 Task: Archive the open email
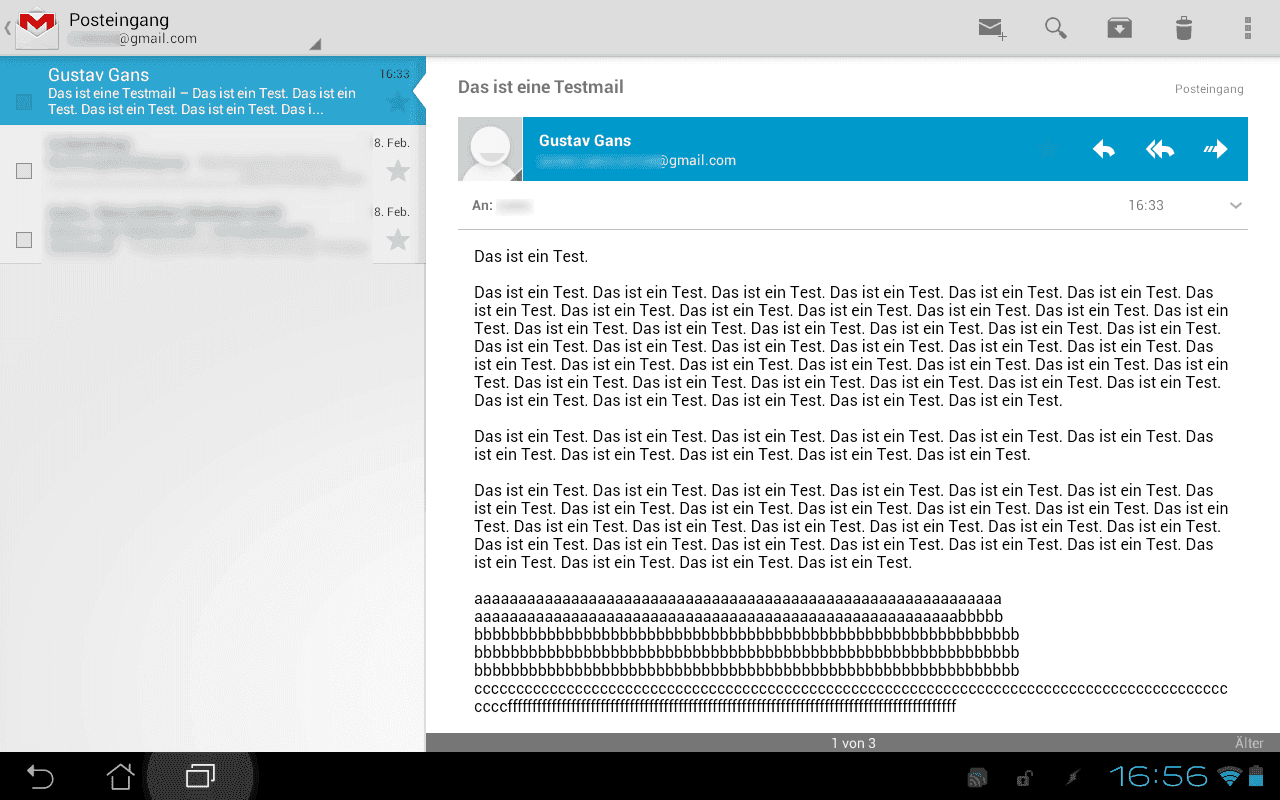(1119, 28)
